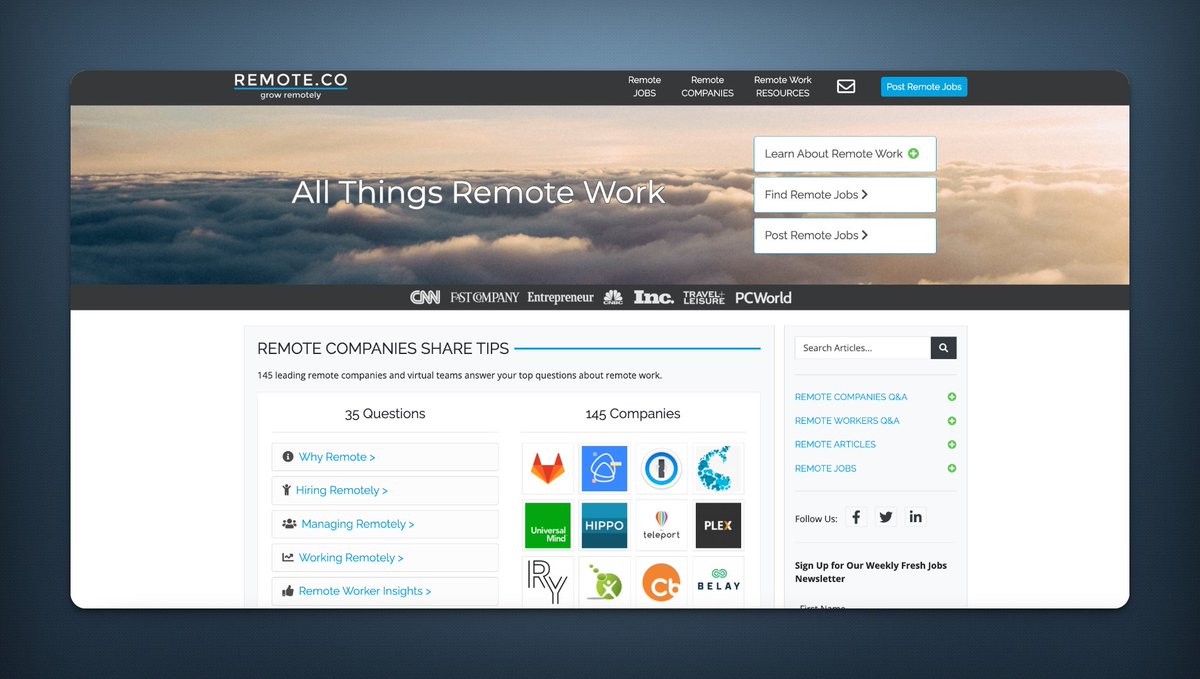Click the PCWorld press logo
1200x679 pixels.
763,297
